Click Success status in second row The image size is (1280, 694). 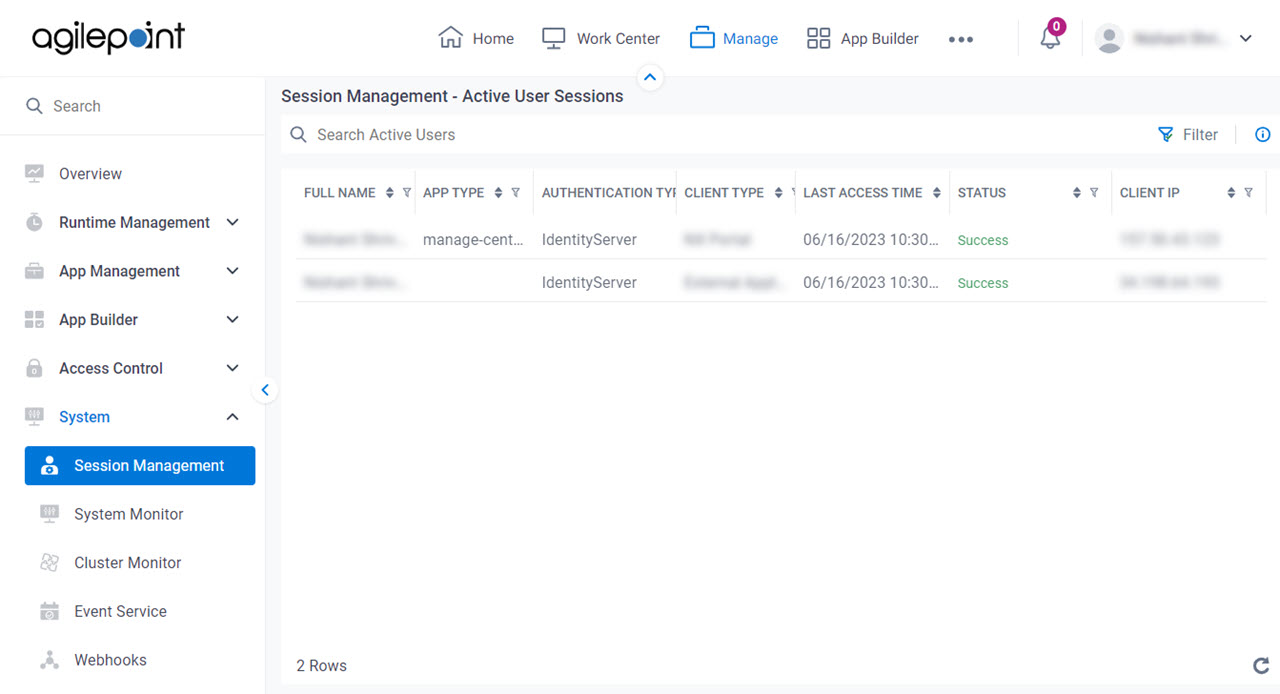click(x=983, y=283)
